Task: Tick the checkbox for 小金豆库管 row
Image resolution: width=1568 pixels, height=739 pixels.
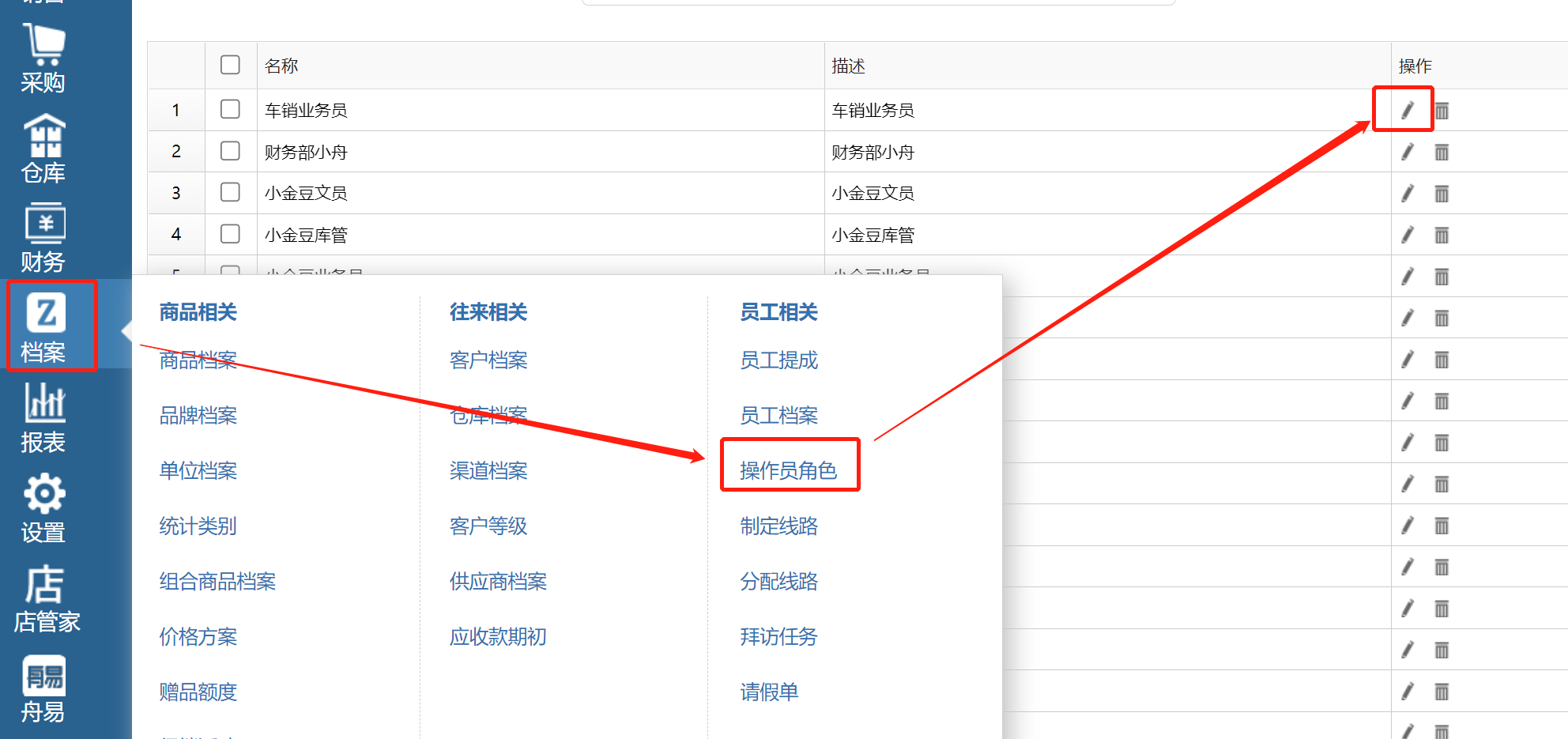Action: coord(230,234)
